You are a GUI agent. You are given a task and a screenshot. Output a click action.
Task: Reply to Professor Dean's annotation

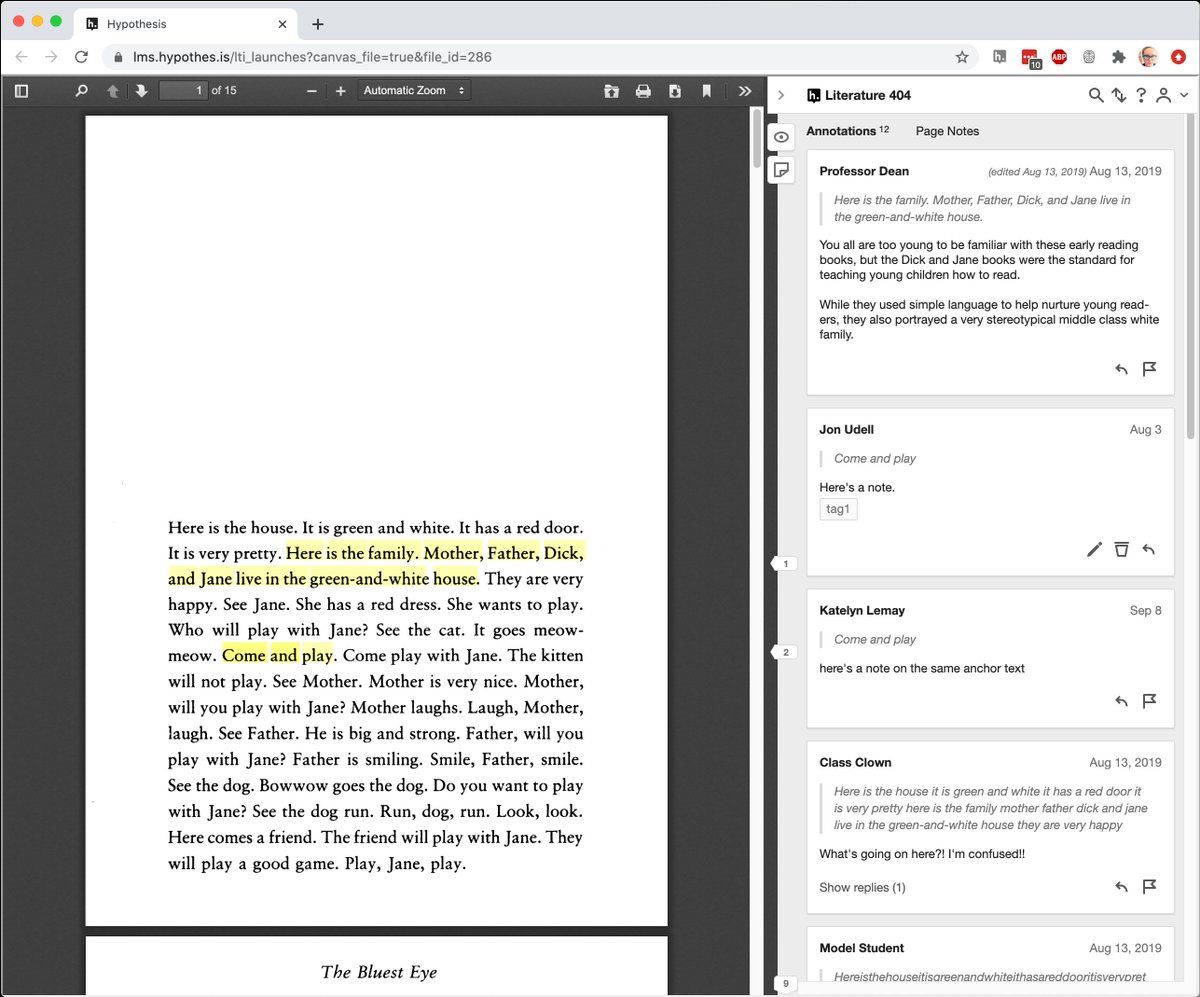point(1121,369)
